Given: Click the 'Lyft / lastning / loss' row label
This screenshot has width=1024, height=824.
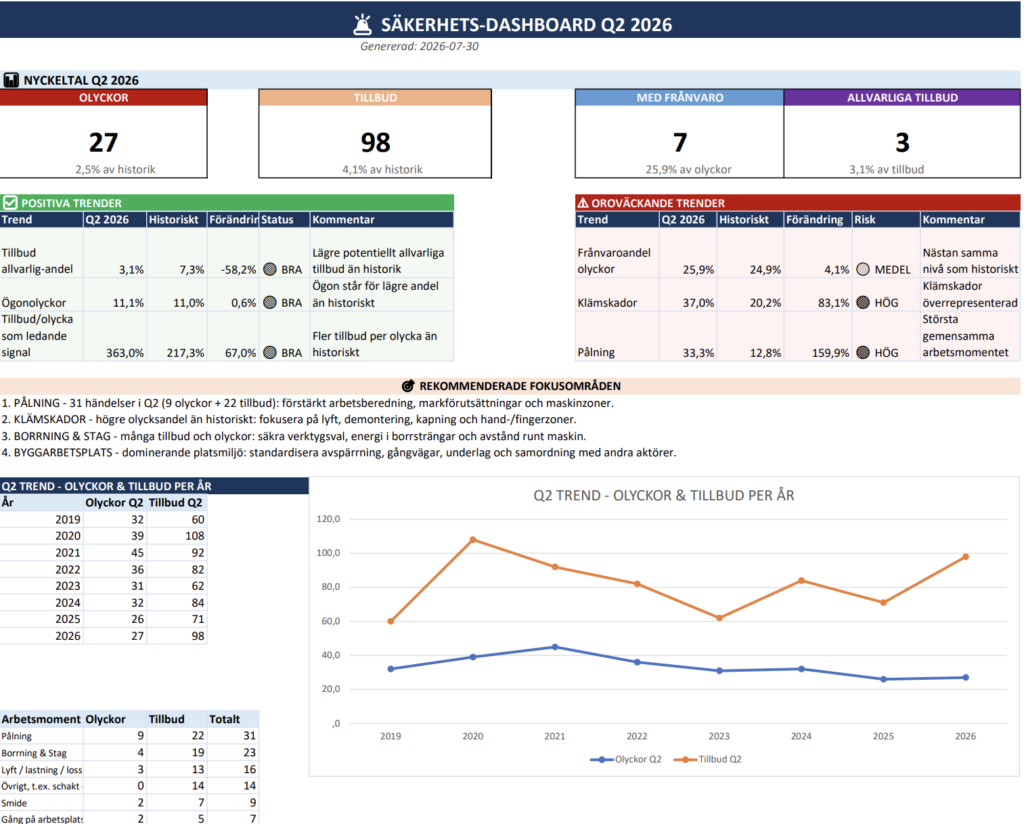Looking at the screenshot, I should click(x=42, y=770).
